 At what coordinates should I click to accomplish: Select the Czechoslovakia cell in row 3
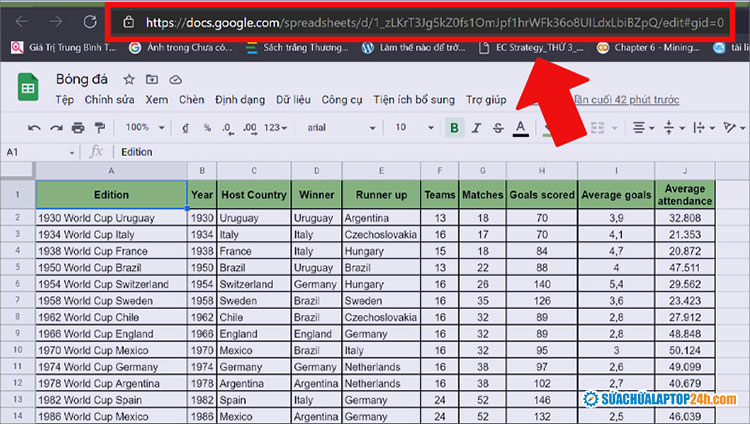click(x=381, y=234)
